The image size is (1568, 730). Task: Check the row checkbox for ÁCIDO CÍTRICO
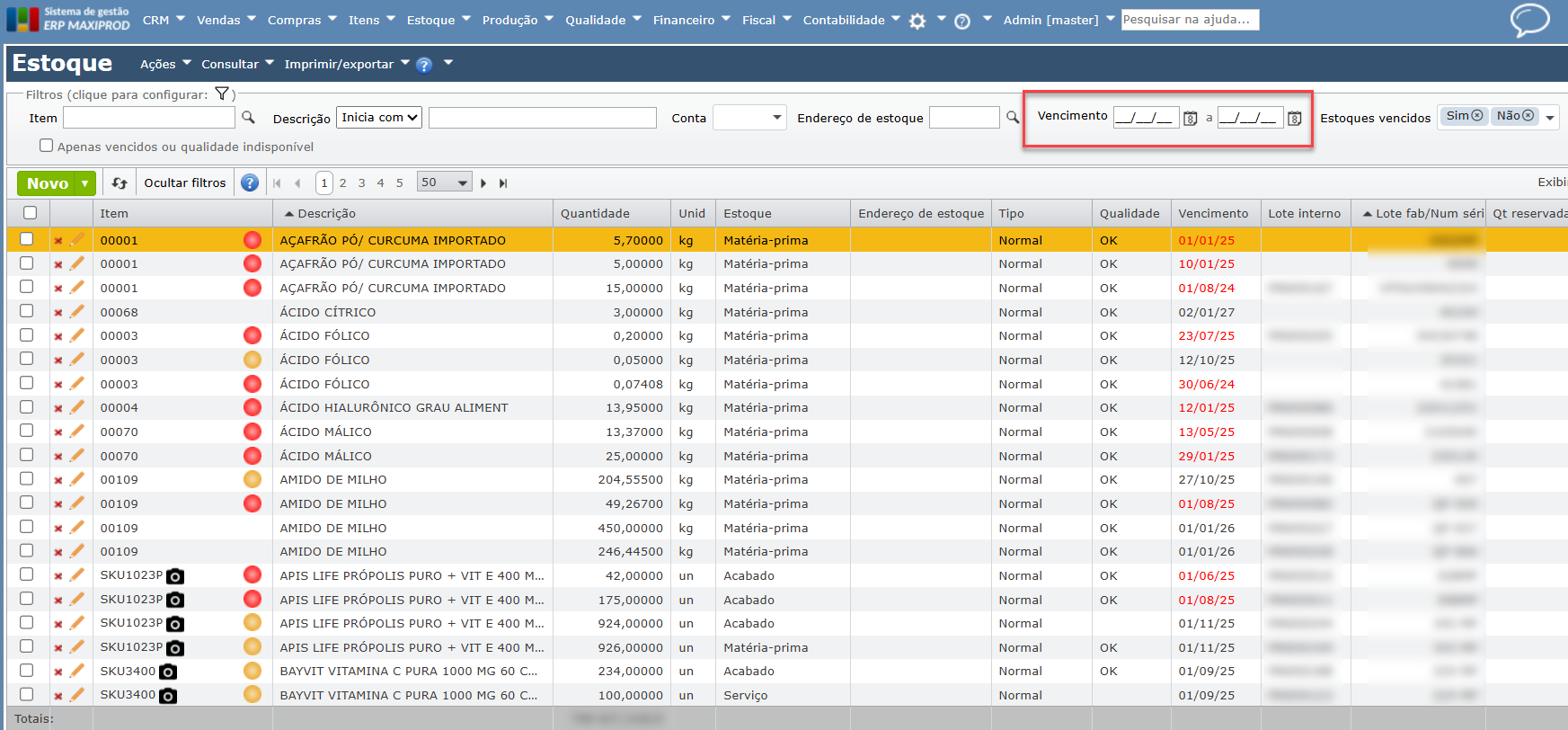[x=27, y=311]
